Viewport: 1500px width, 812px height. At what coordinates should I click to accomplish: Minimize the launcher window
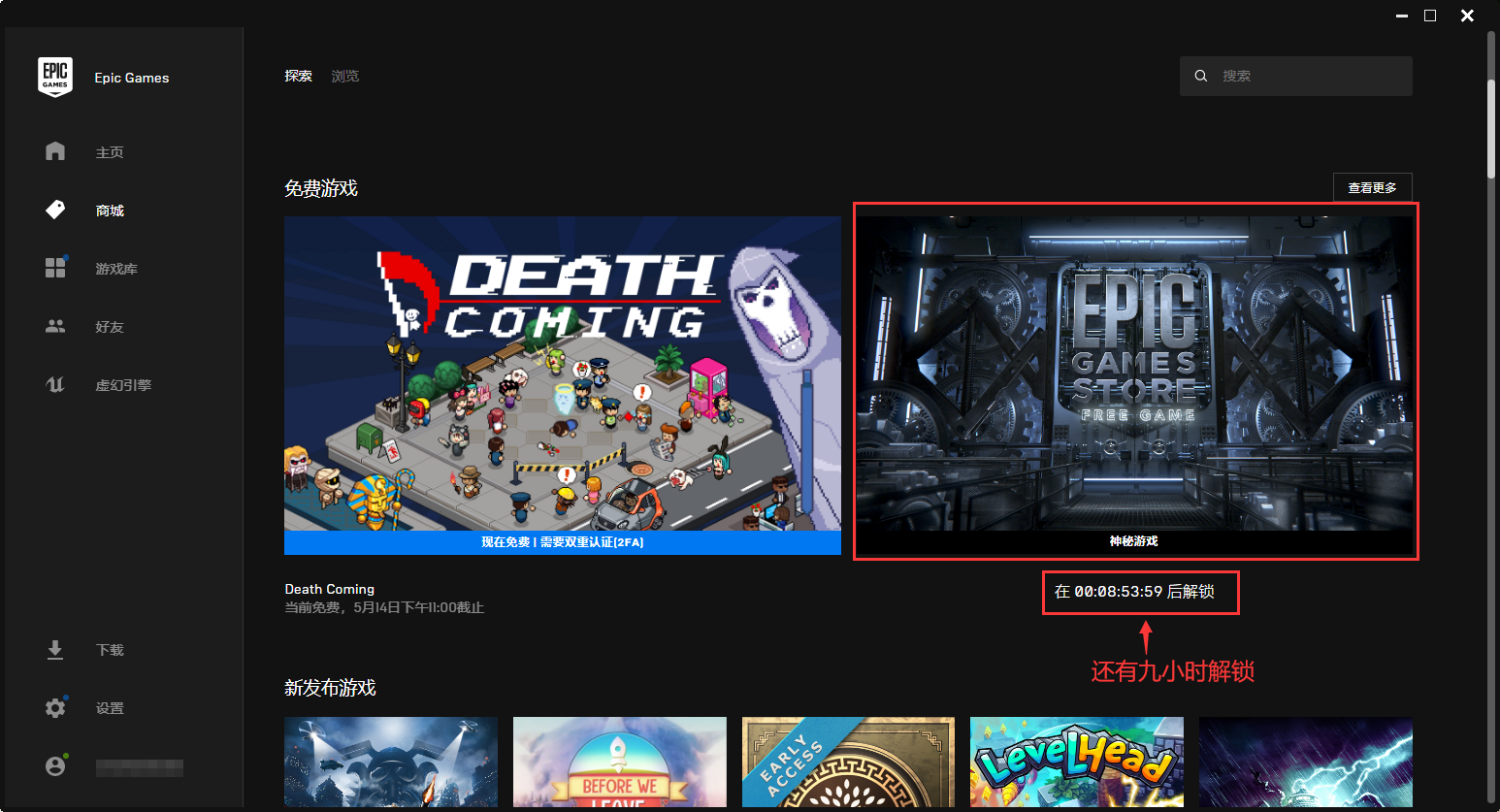(x=1402, y=16)
